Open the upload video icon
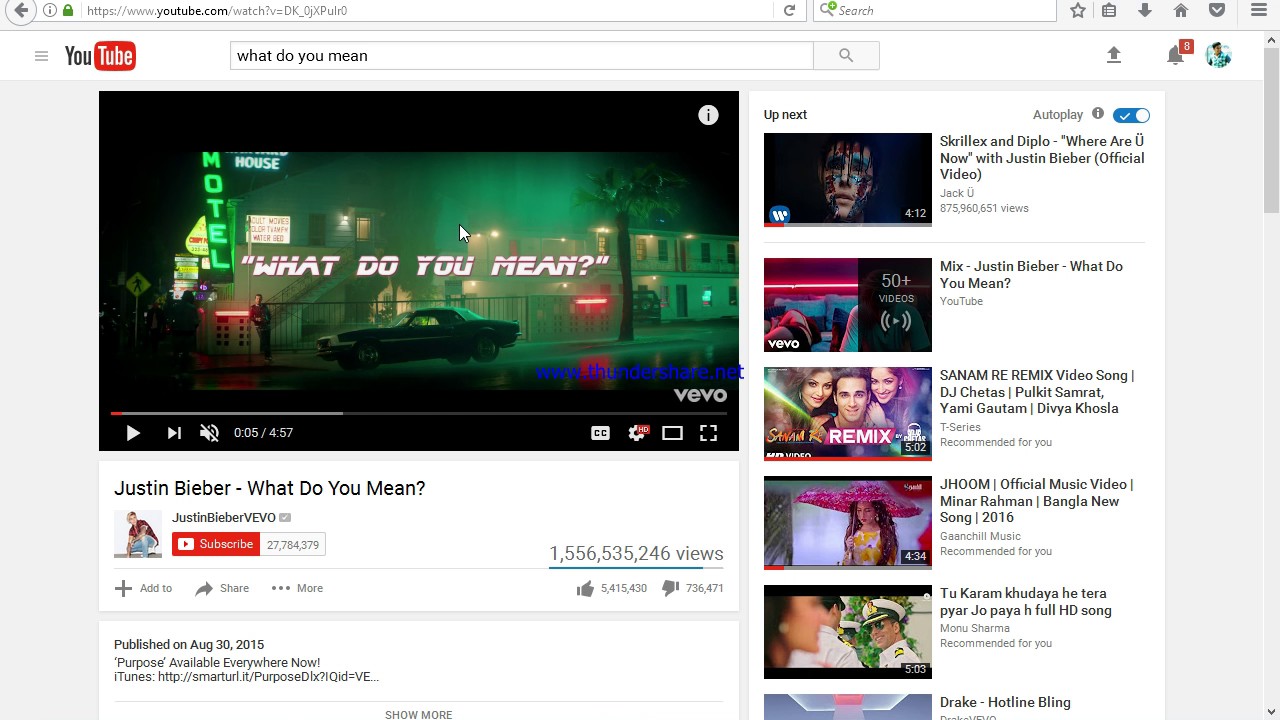 pos(1114,56)
